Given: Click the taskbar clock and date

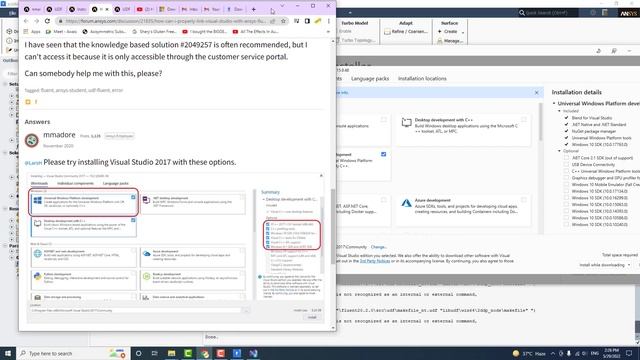Looking at the screenshot, I should [x=613, y=353].
